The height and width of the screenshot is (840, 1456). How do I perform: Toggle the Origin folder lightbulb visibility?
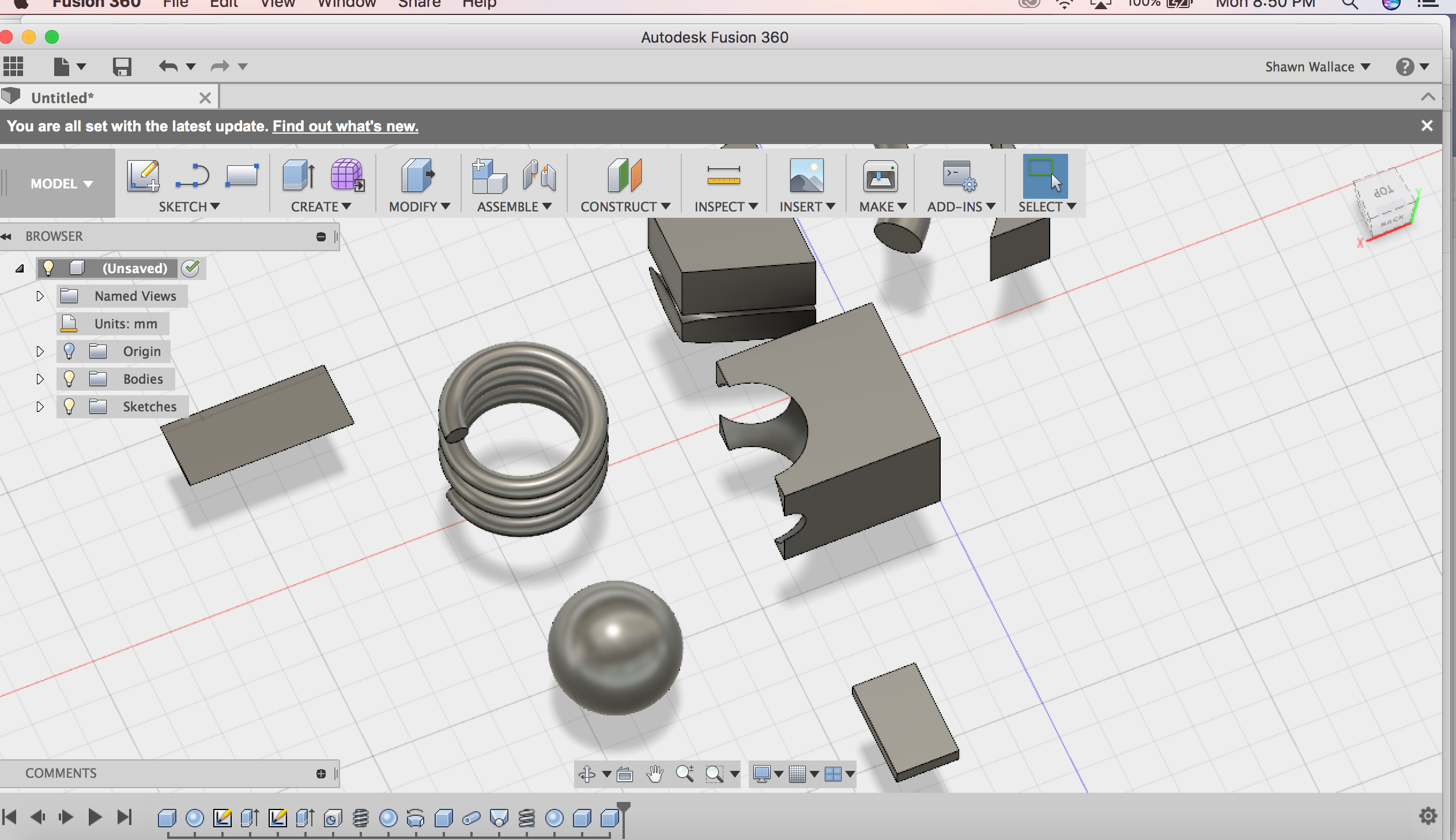[x=69, y=351]
